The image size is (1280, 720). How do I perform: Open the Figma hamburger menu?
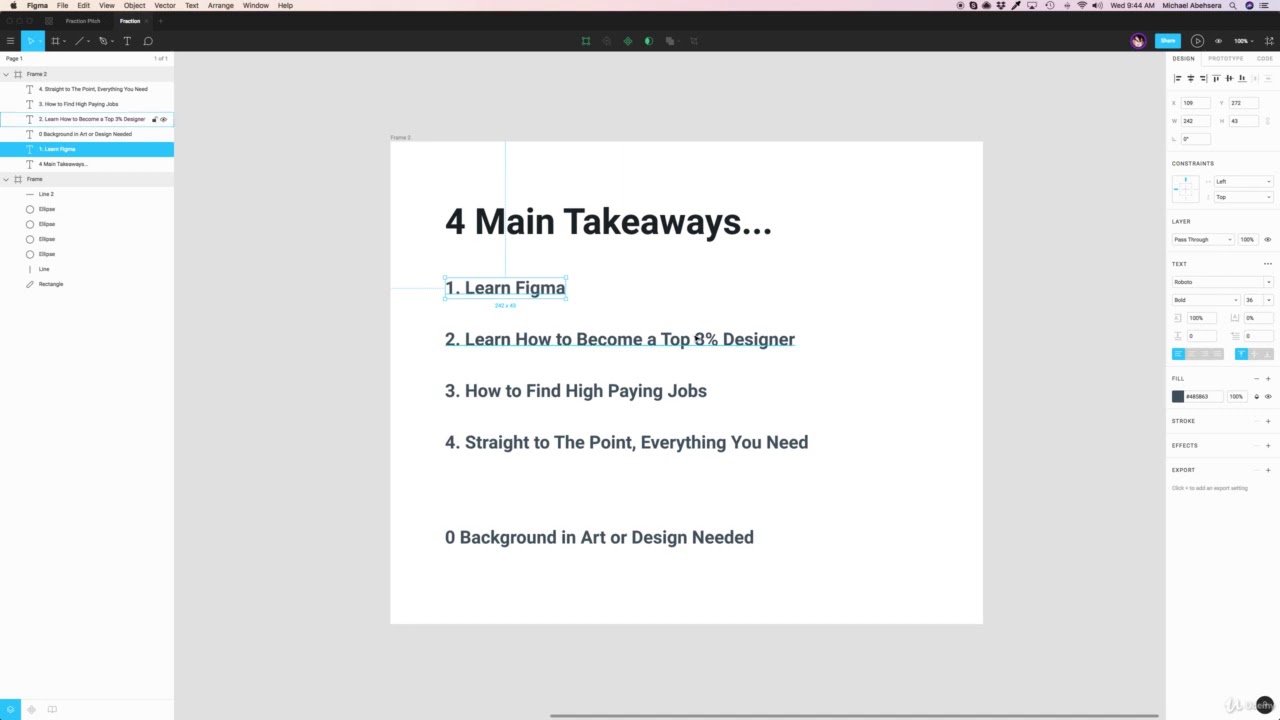tap(10, 41)
